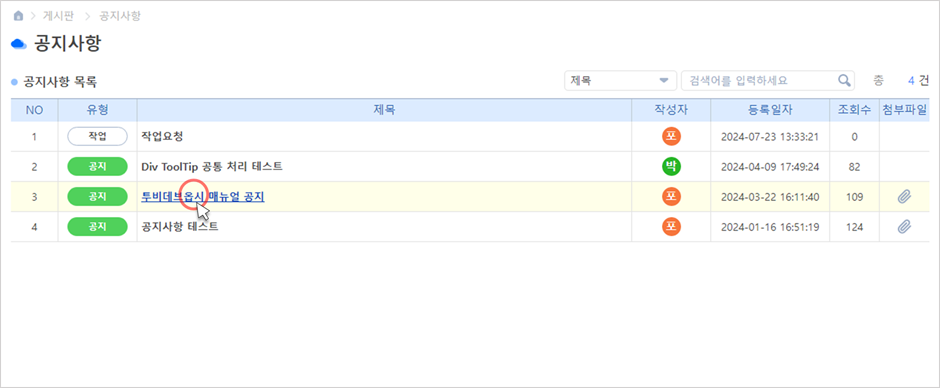Sort by the 조회수 column header
The height and width of the screenshot is (388, 940).
[x=854, y=110]
